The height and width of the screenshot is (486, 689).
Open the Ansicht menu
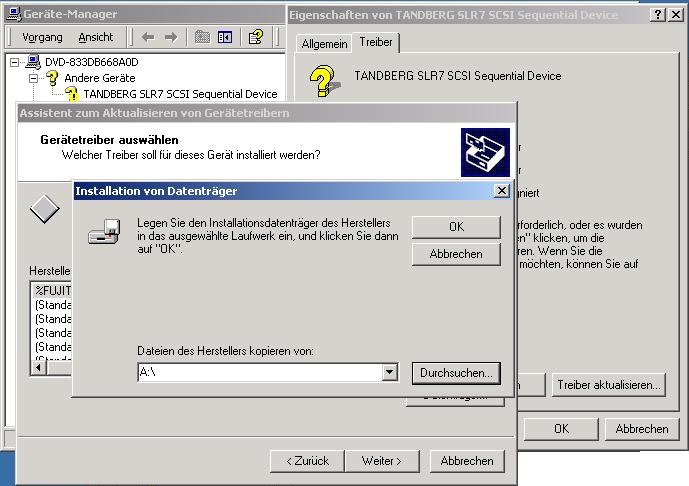coord(96,37)
